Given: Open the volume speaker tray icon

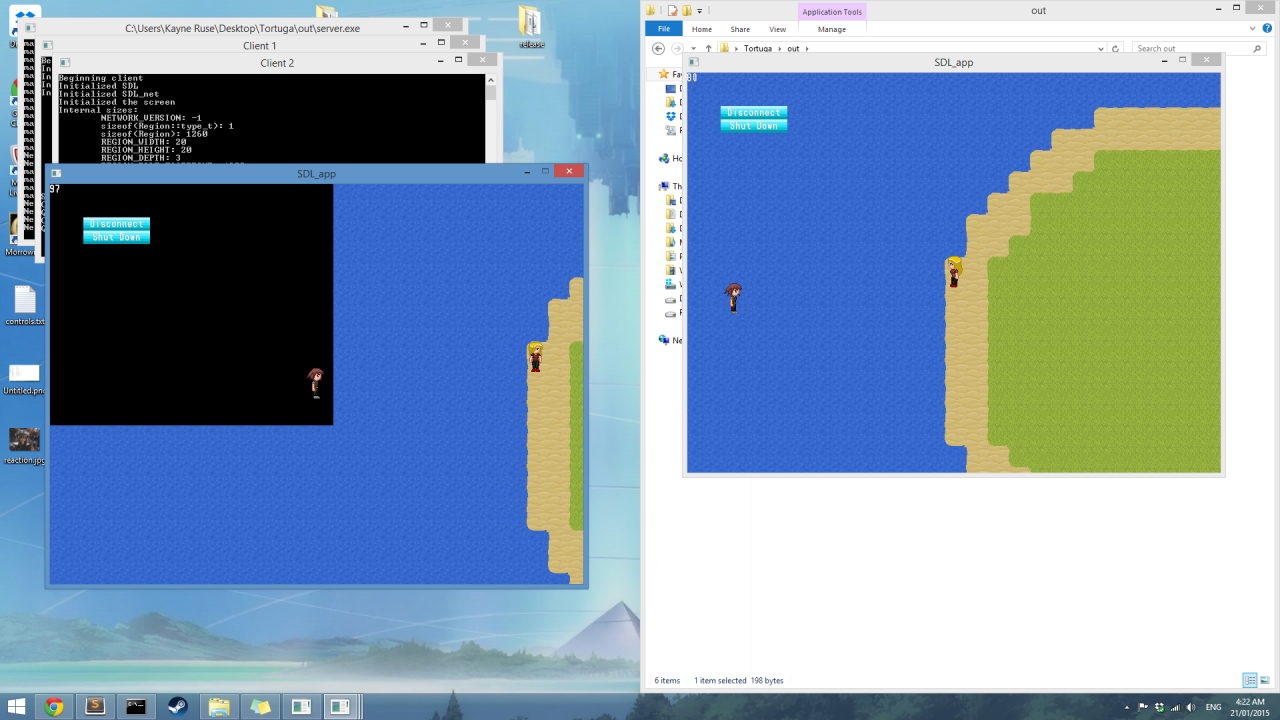Looking at the screenshot, I should [x=1189, y=707].
